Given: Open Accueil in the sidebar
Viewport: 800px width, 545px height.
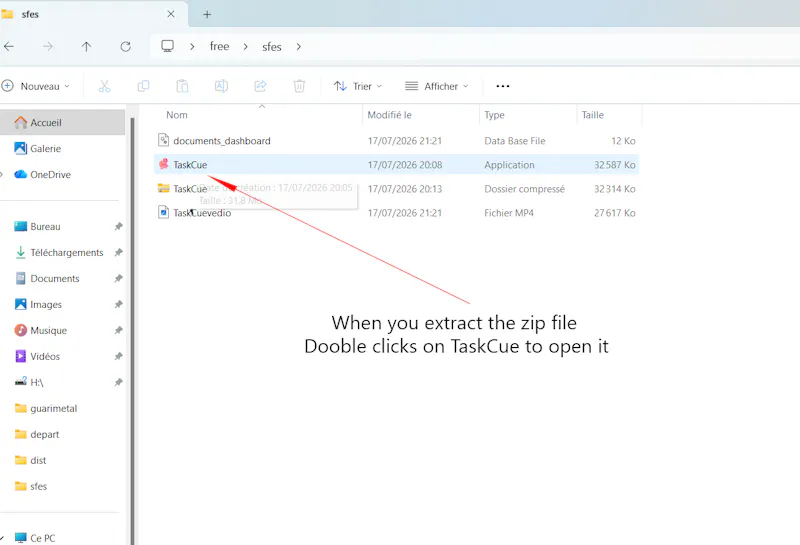Looking at the screenshot, I should pos(62,122).
